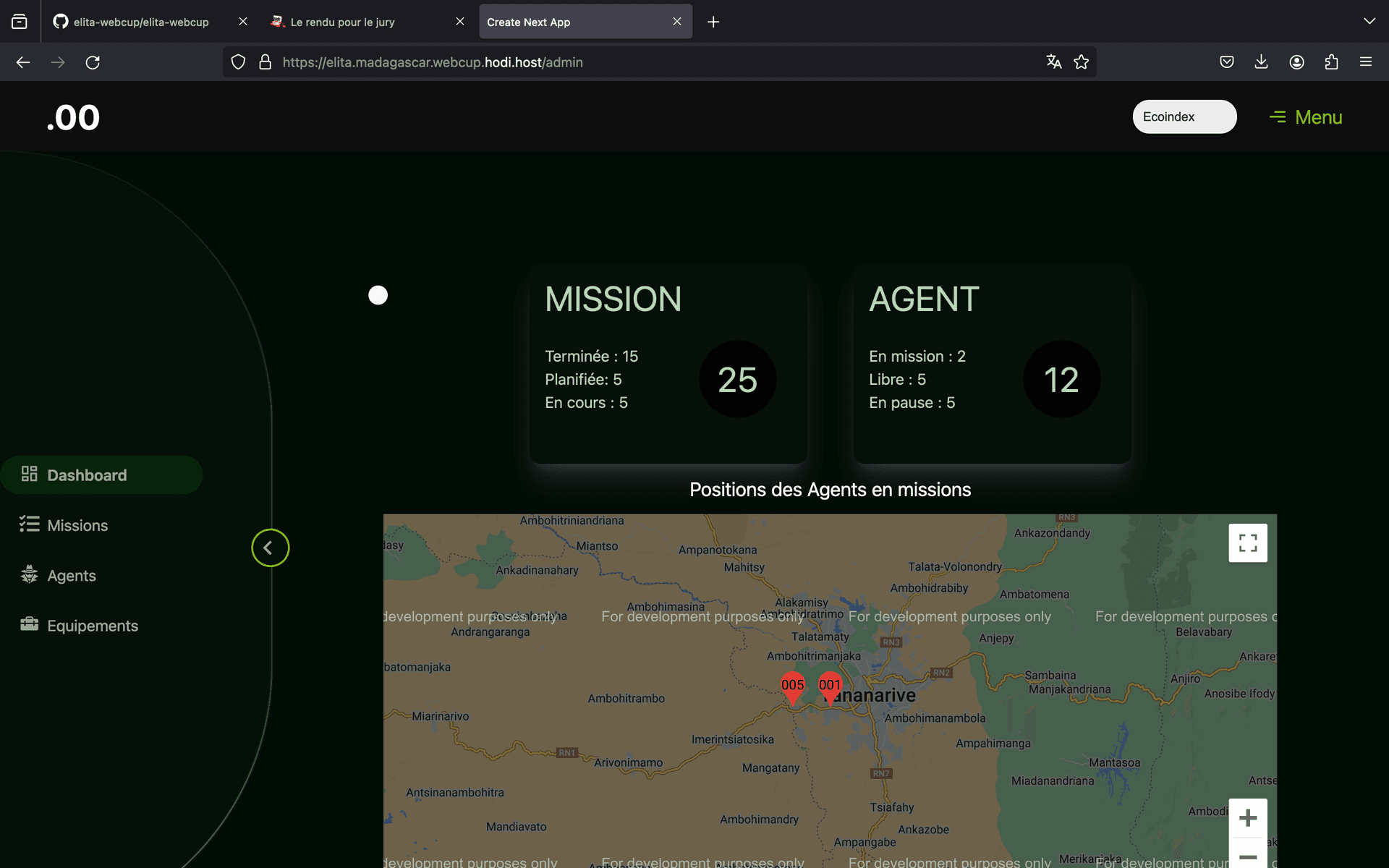The width and height of the screenshot is (1389, 868).
Task: Reload the current page
Action: 93,62
